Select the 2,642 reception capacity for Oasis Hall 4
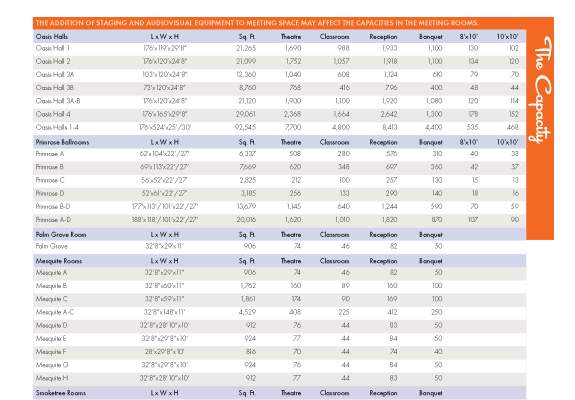This screenshot has width=575, height=400. (389, 114)
